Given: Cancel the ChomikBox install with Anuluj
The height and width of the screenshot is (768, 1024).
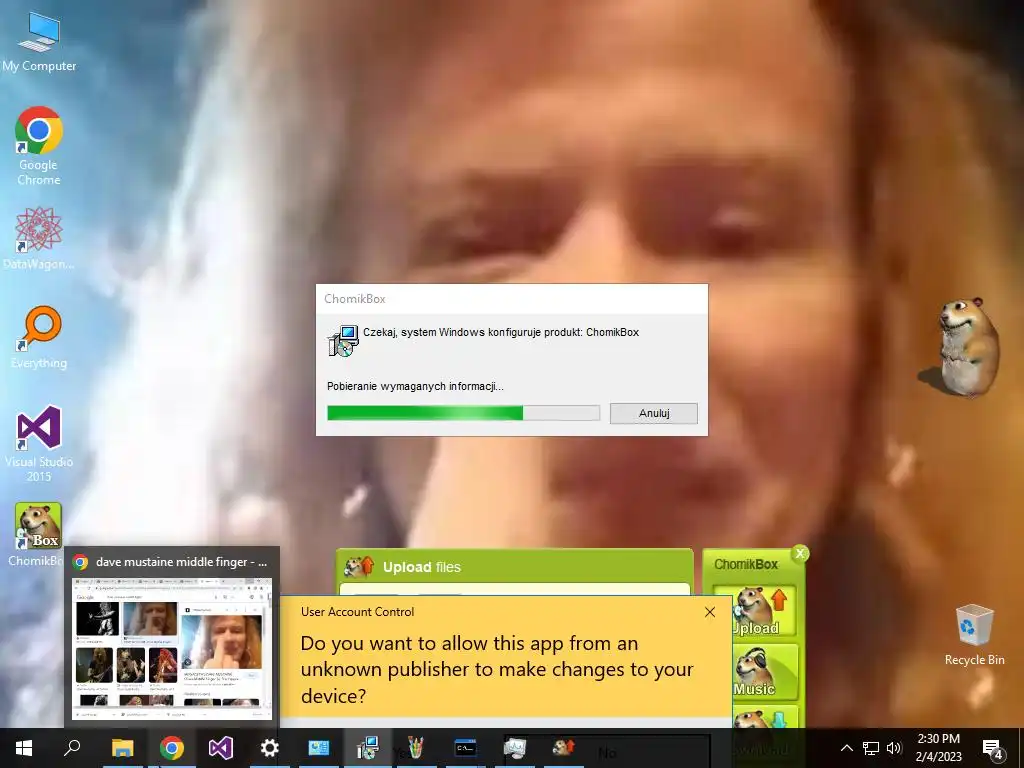Looking at the screenshot, I should click(x=654, y=413).
